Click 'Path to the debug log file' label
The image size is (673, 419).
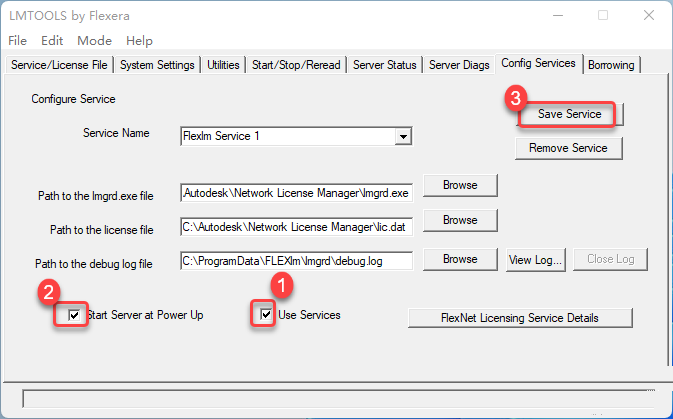(x=94, y=264)
